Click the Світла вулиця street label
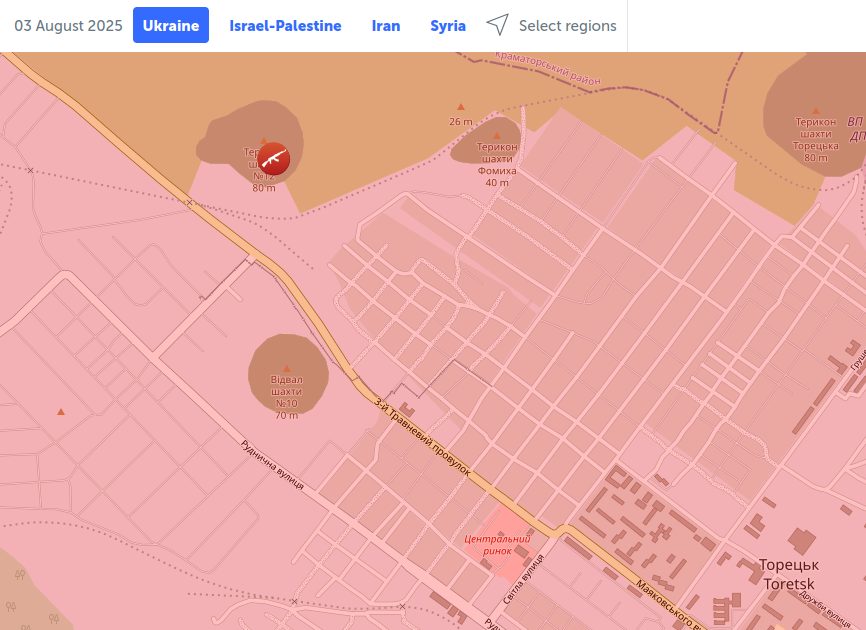This screenshot has height=630, width=866. point(523,579)
